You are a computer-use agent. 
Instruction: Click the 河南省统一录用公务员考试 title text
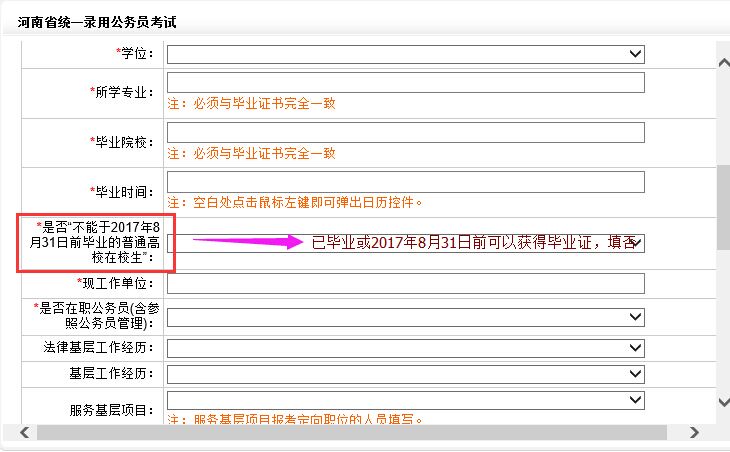tap(96, 21)
